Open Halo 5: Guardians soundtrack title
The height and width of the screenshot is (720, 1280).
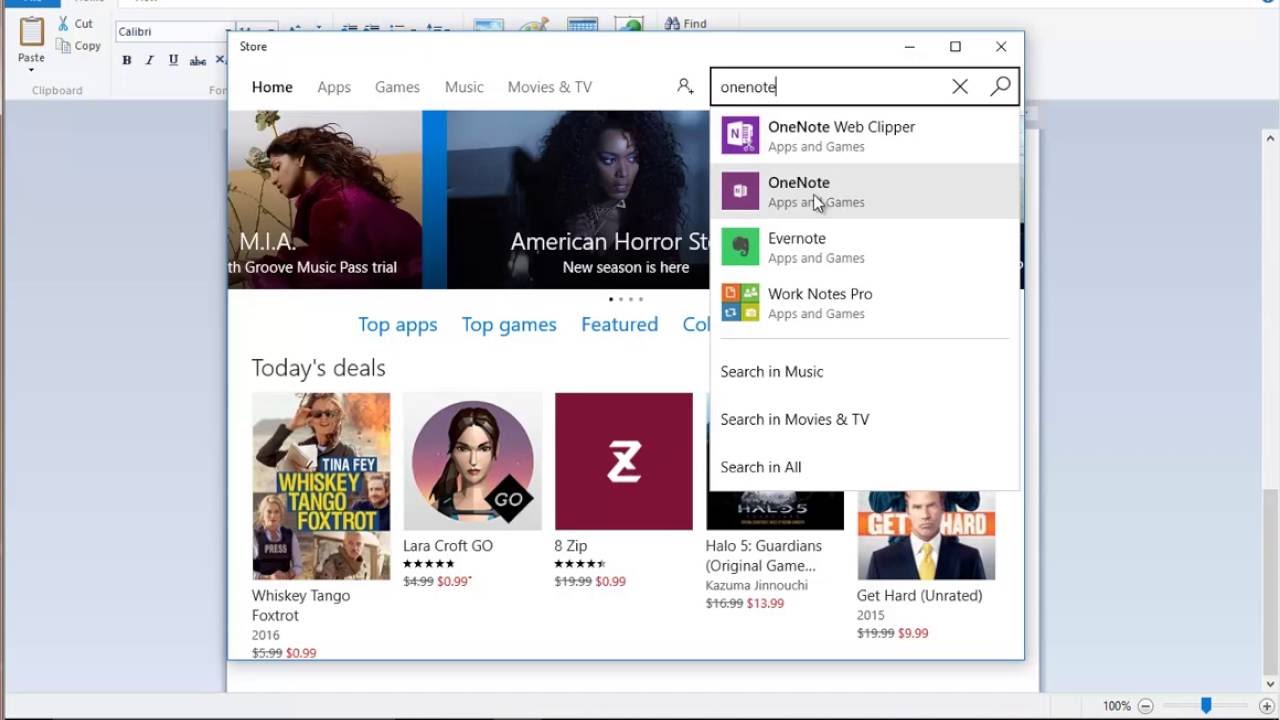click(764, 555)
